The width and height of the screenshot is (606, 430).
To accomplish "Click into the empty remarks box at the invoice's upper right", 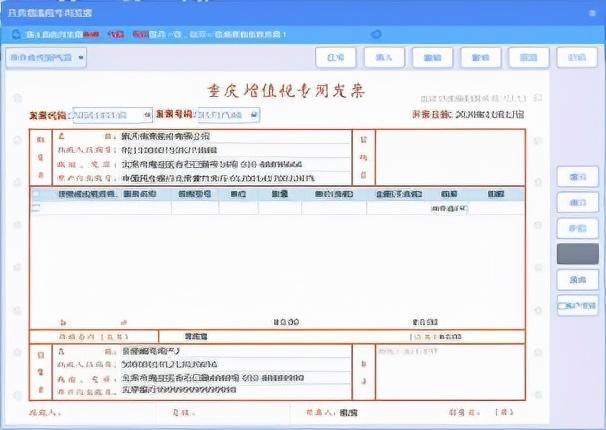I will point(450,158).
